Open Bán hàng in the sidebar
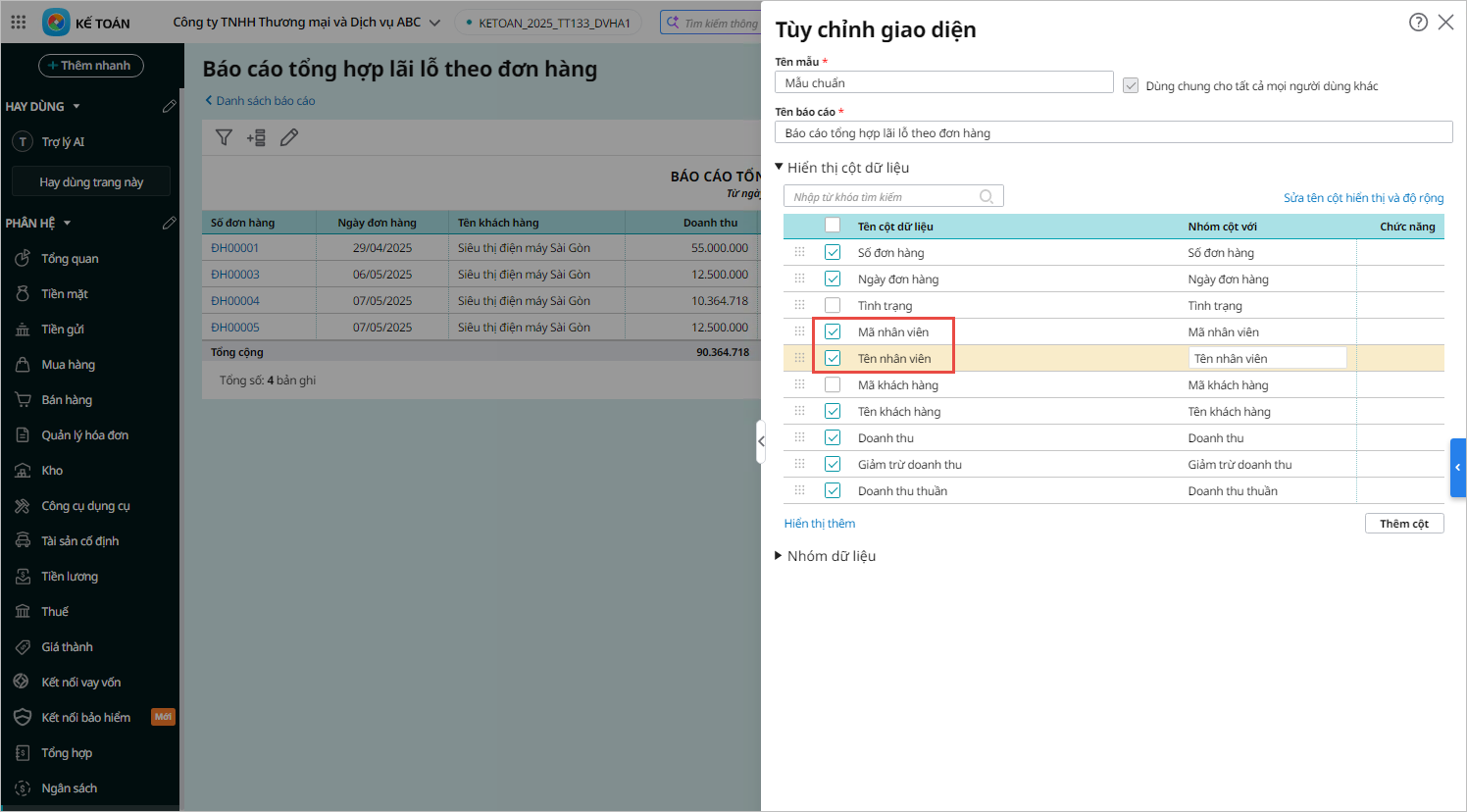The image size is (1467, 812). click(67, 400)
